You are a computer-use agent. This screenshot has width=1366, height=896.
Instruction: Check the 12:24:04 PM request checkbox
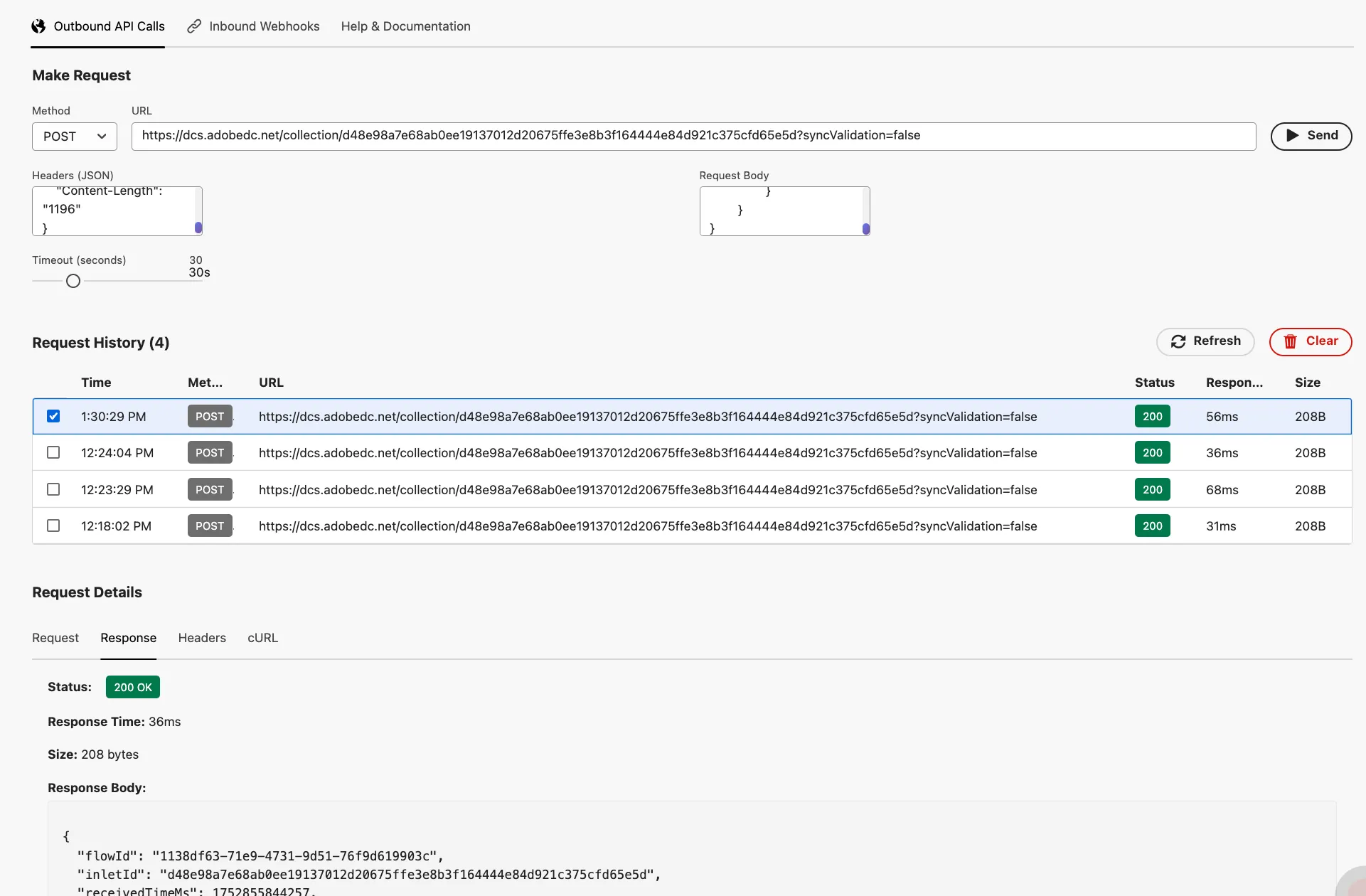tap(53, 452)
